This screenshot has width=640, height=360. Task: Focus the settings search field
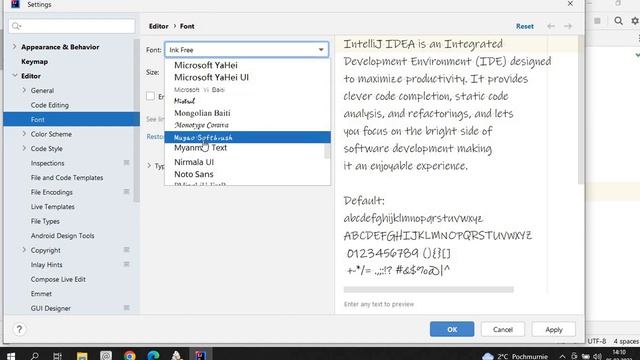(72, 26)
